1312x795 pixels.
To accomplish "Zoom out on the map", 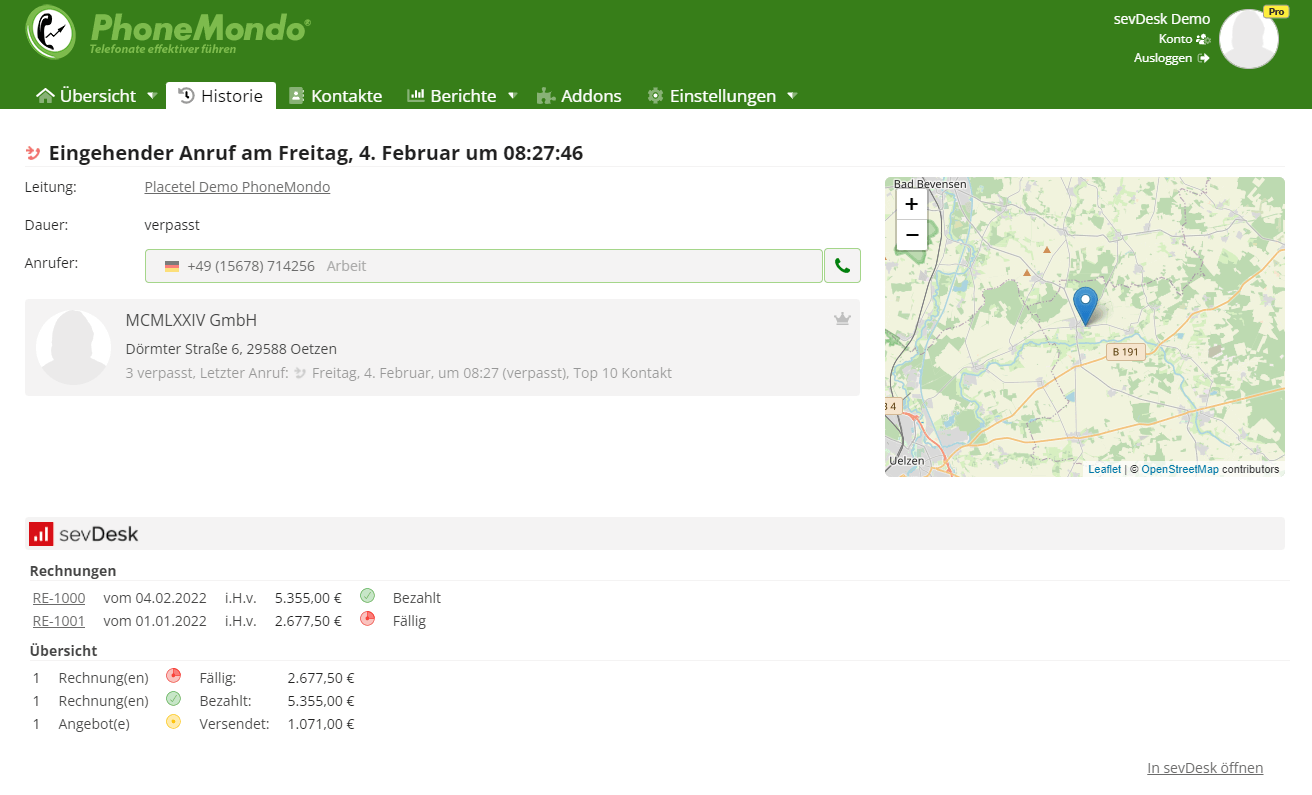I will tap(911, 235).
